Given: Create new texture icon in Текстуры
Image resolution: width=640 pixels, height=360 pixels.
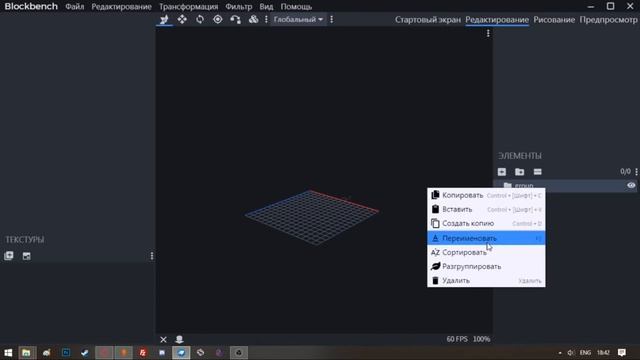Looking at the screenshot, I should [x=27, y=256].
